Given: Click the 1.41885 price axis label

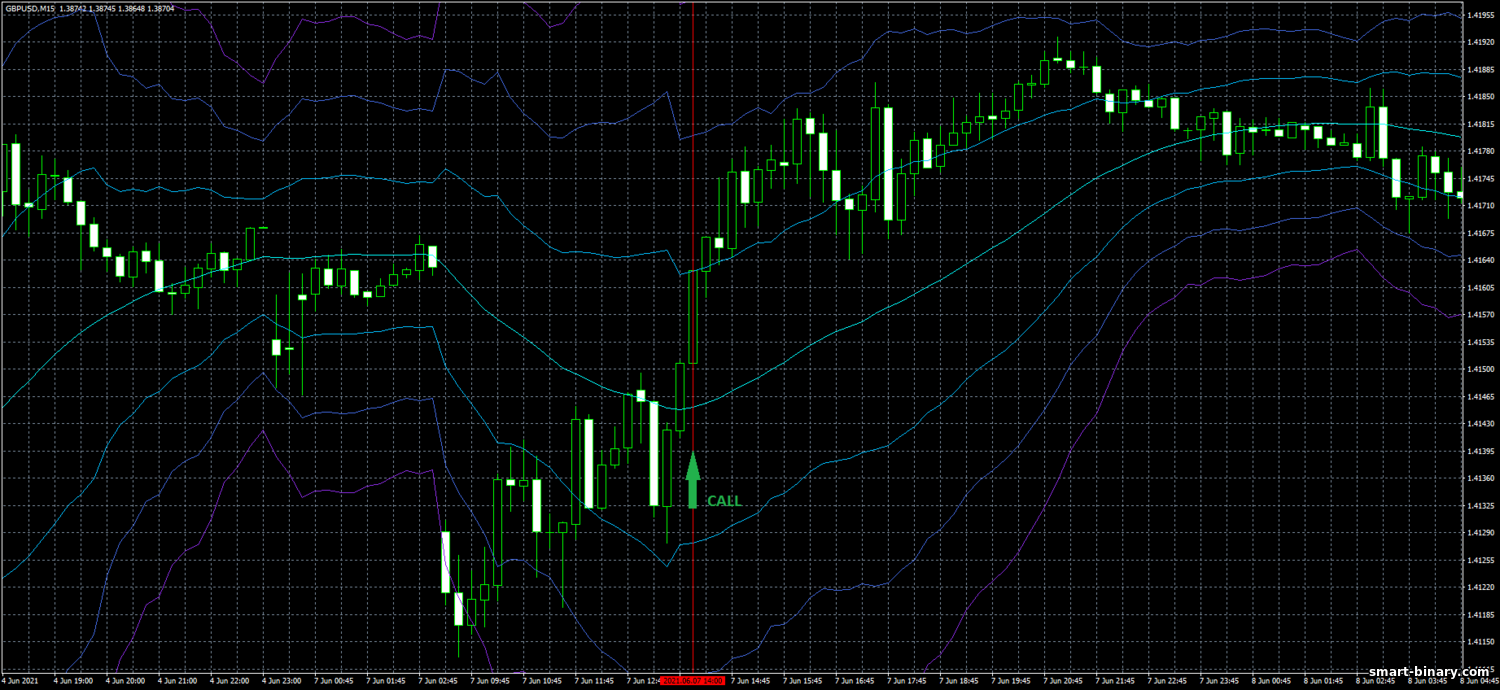Looking at the screenshot, I should pyautogui.click(x=1479, y=70).
